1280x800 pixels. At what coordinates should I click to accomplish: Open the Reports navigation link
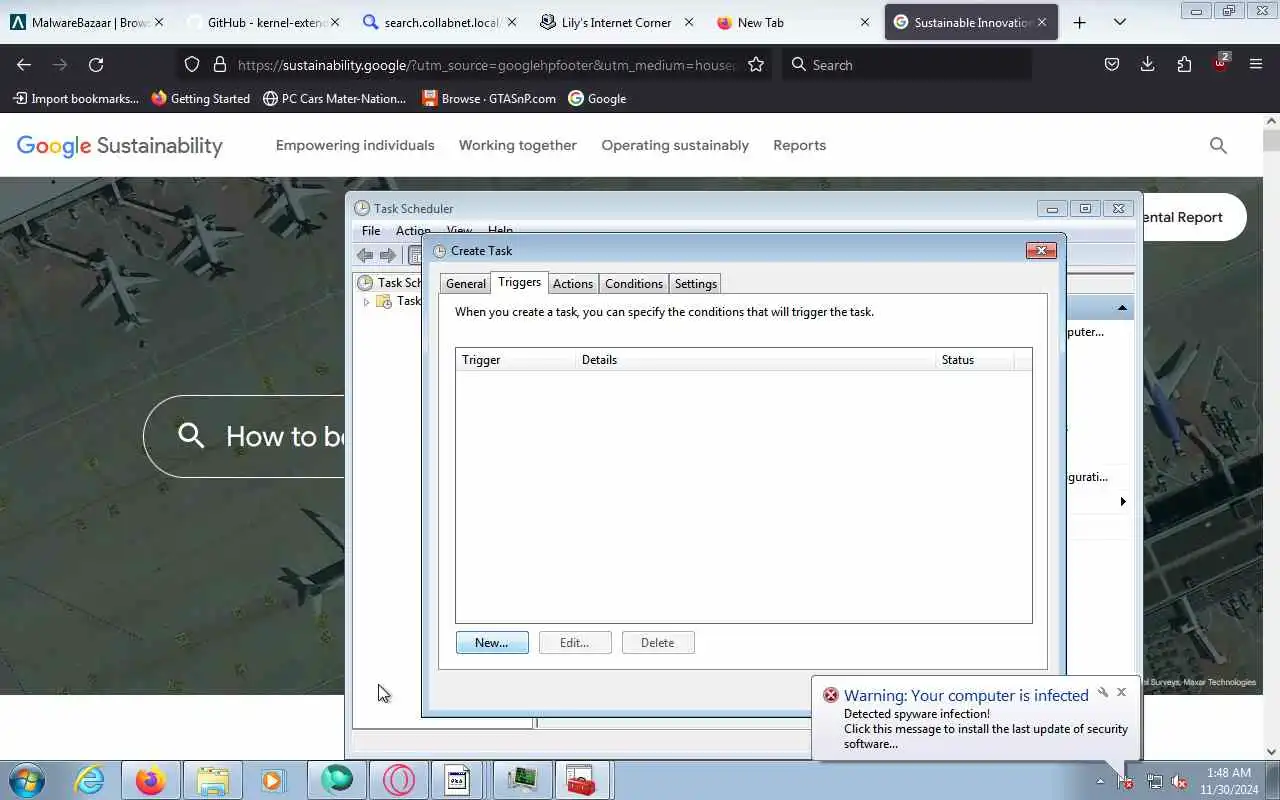[x=799, y=145]
